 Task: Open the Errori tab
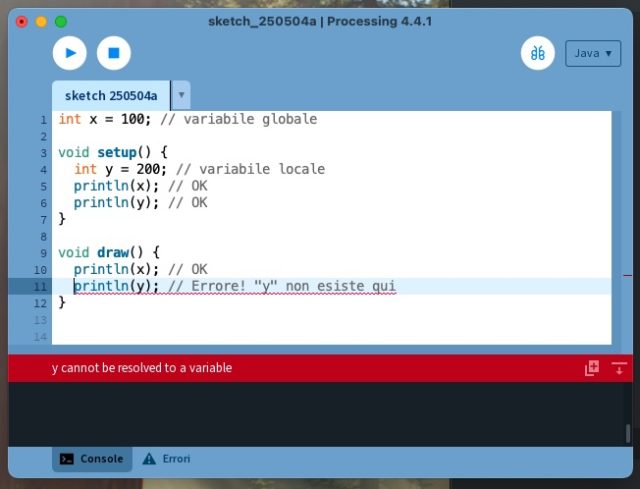[166, 459]
